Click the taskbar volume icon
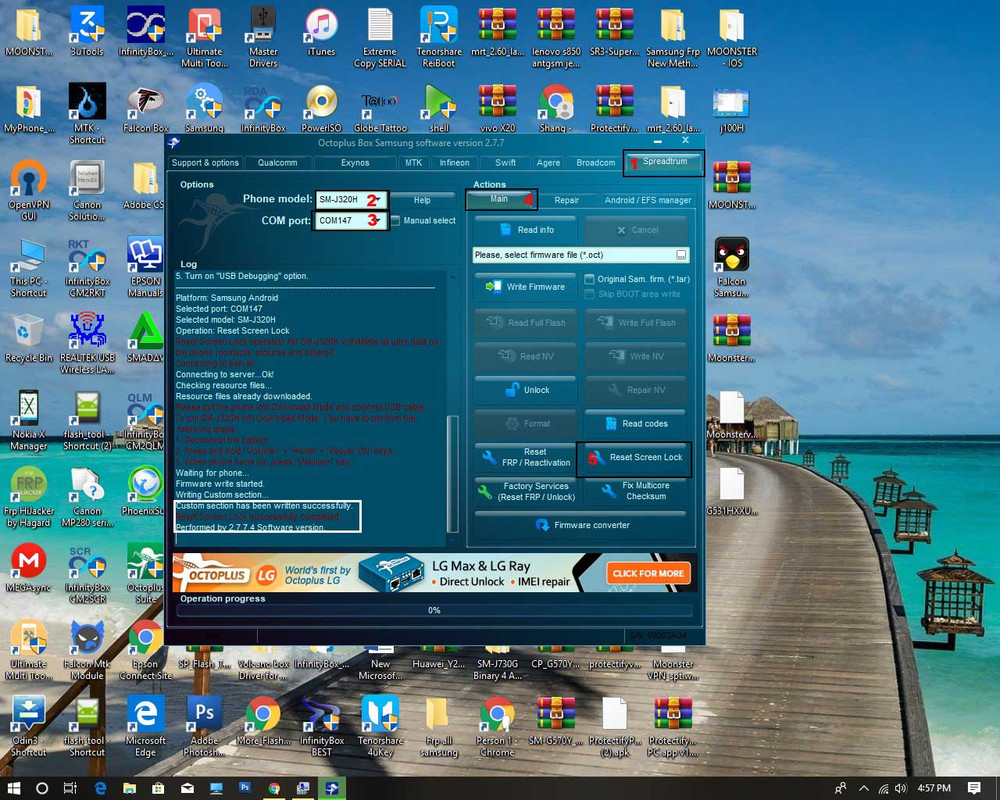Image resolution: width=1000 pixels, height=800 pixels. point(901,788)
